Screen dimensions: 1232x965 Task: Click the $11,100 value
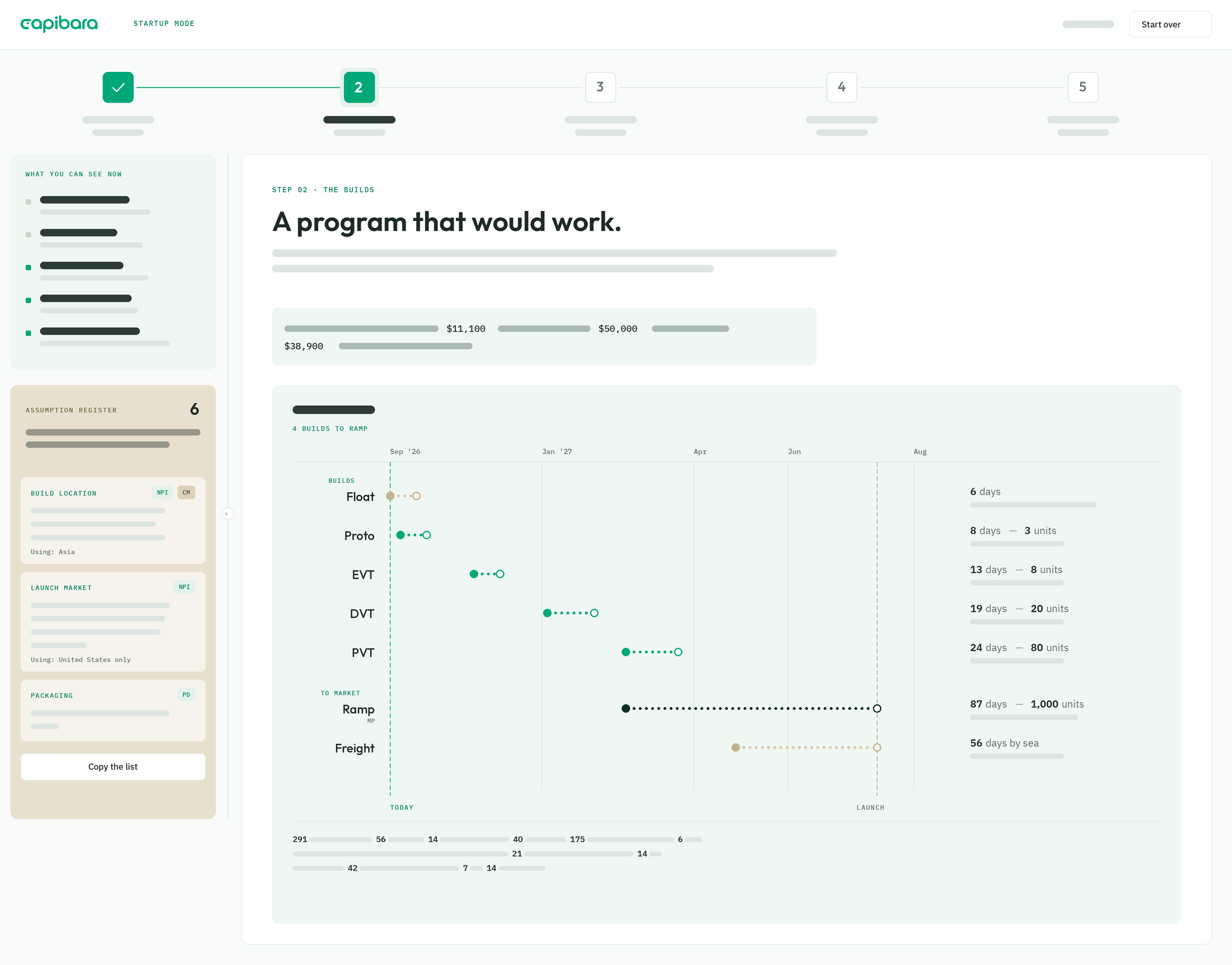(466, 329)
